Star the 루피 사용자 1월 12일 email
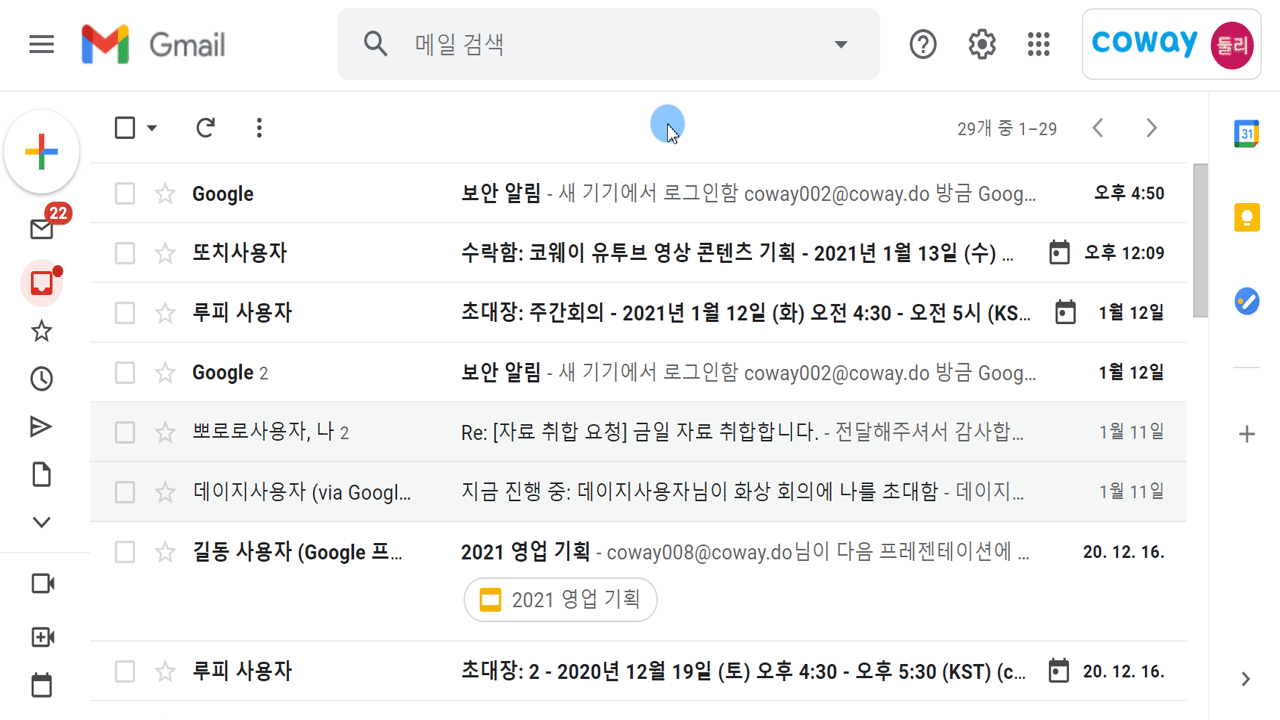Screen dimensions: 1280x720 [165, 313]
